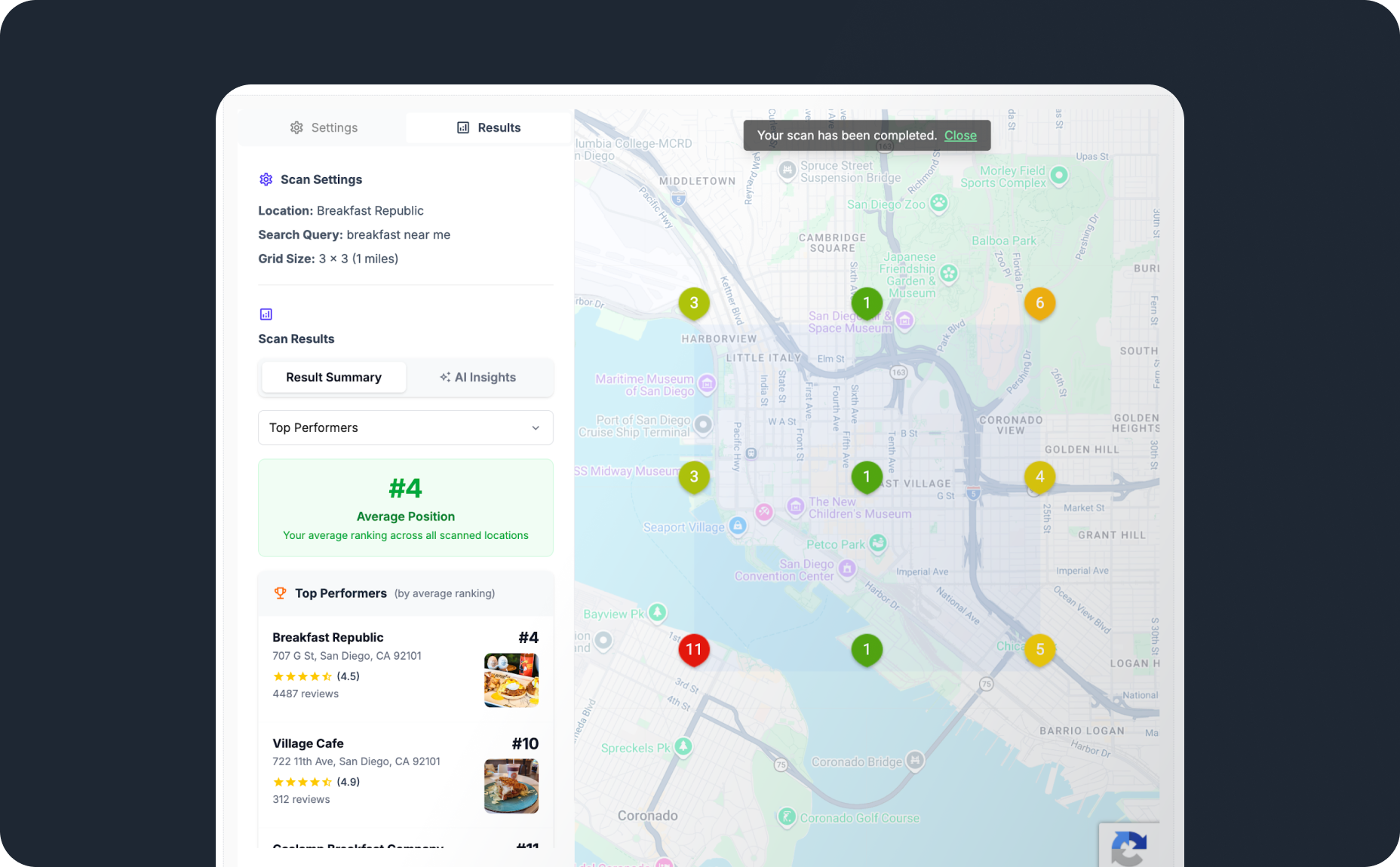This screenshot has width=1400, height=867.
Task: Click the 722 11th Ave address
Action: (x=356, y=761)
